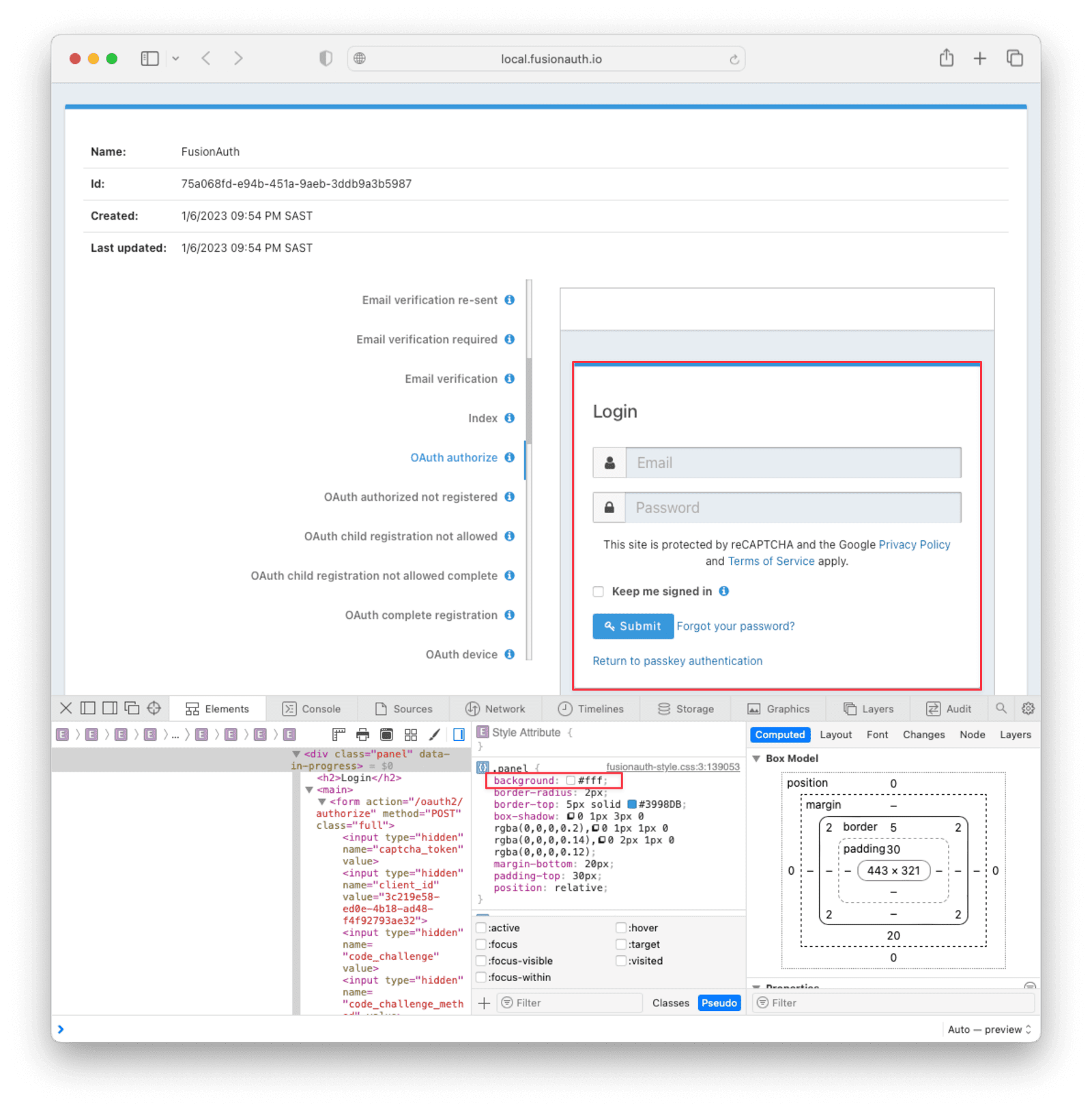Go back using the browser back arrow
Image resolution: width=1092 pixels, height=1110 pixels.
206,59
